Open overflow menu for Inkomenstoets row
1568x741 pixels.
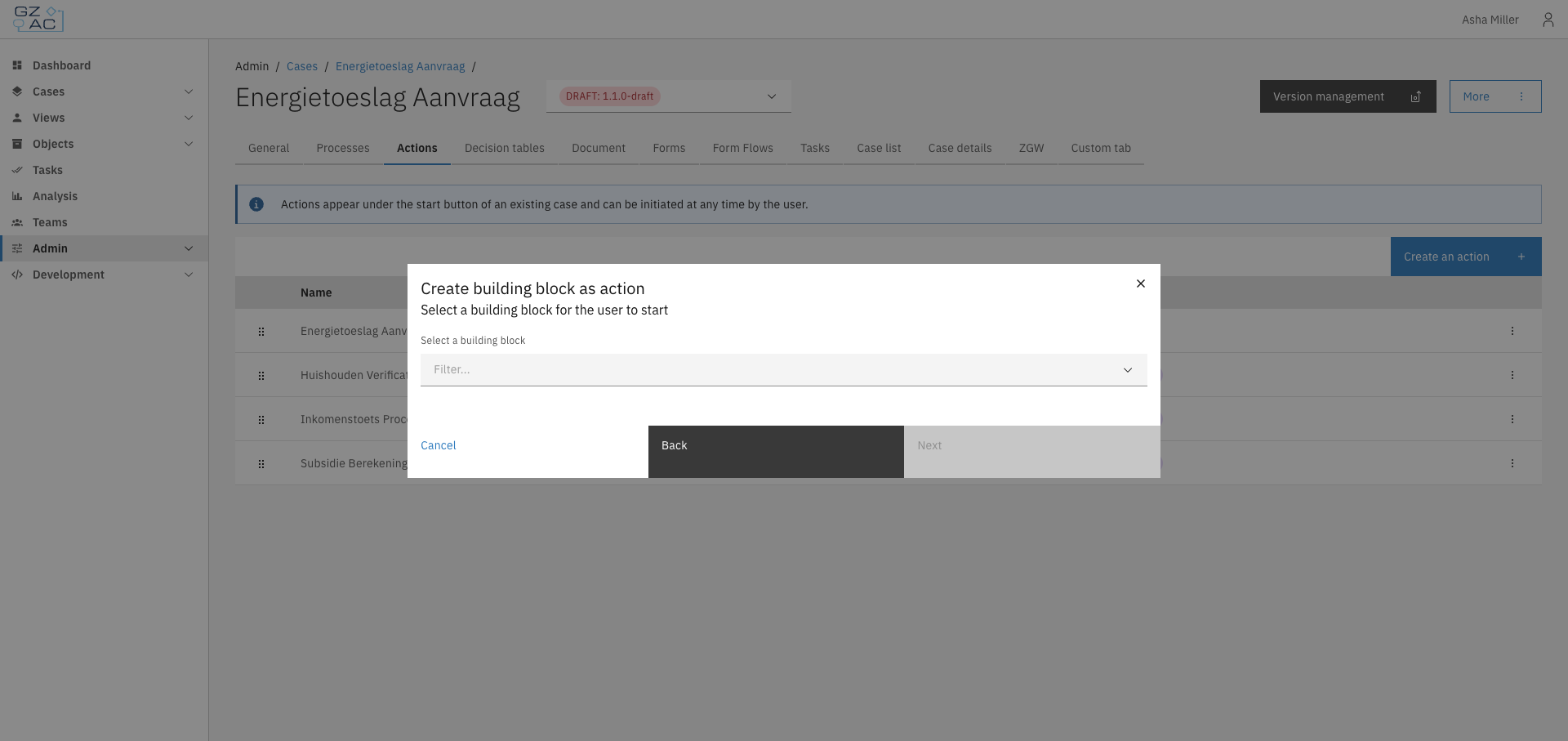point(1512,419)
